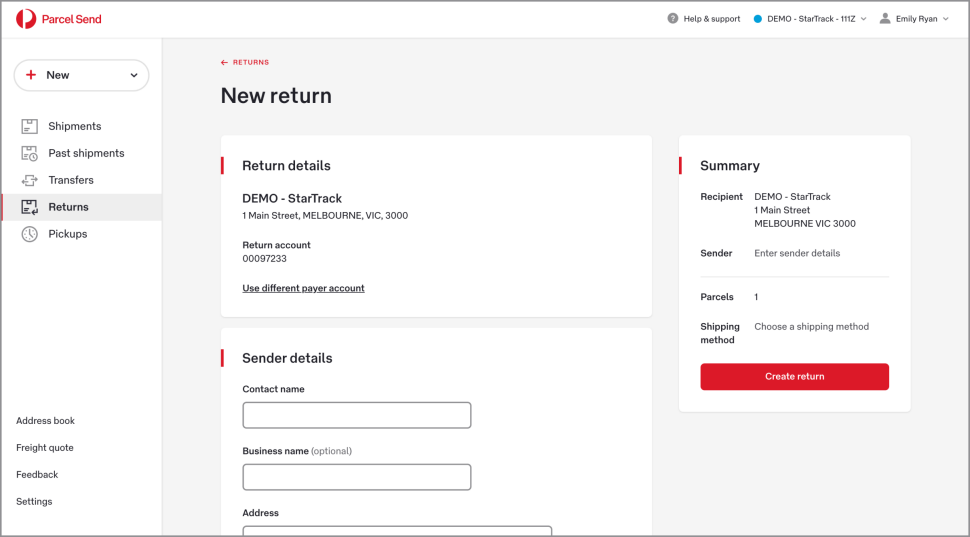Click the Help & support question icon
Image resolution: width=970 pixels, height=537 pixels.
click(673, 19)
